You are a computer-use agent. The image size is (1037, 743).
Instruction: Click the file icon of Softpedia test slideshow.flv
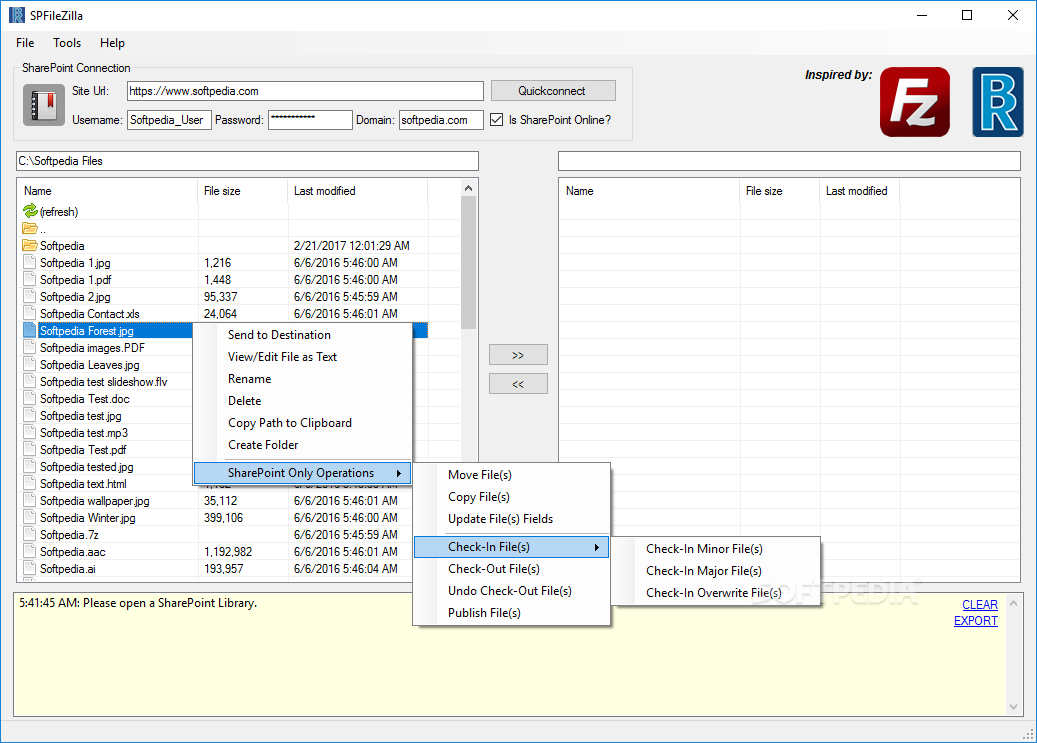click(x=29, y=381)
